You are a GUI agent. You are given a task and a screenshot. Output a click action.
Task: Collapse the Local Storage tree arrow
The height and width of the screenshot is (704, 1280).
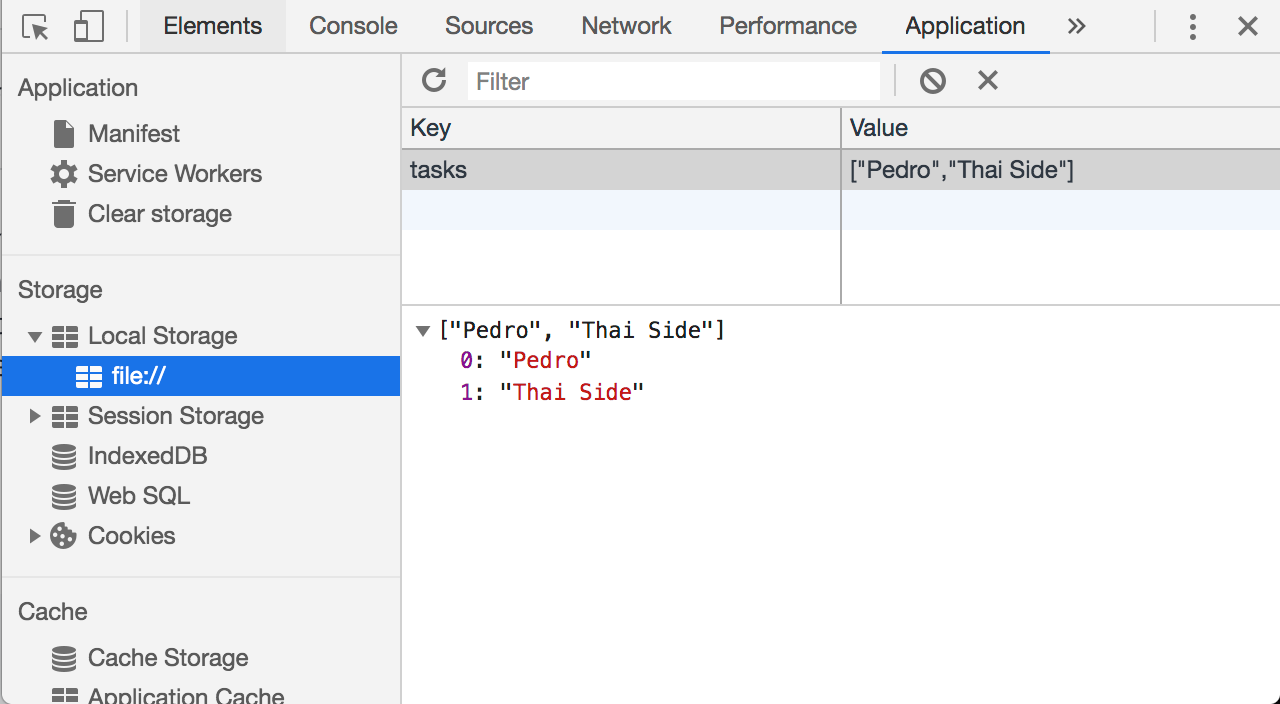35,336
